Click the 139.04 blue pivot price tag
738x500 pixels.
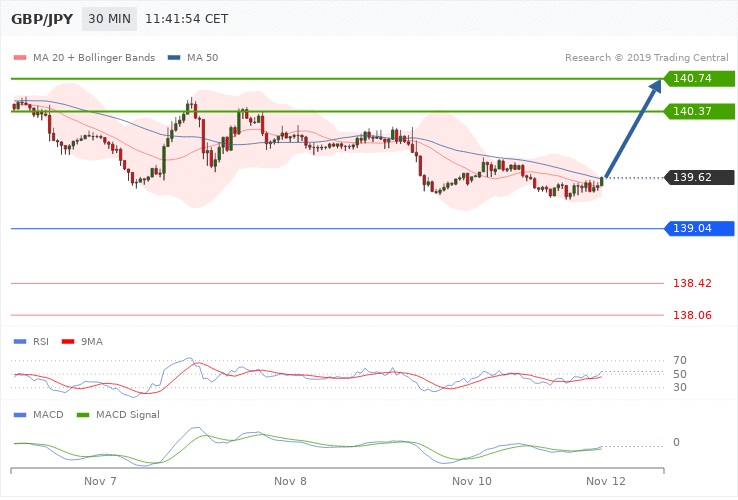point(699,229)
